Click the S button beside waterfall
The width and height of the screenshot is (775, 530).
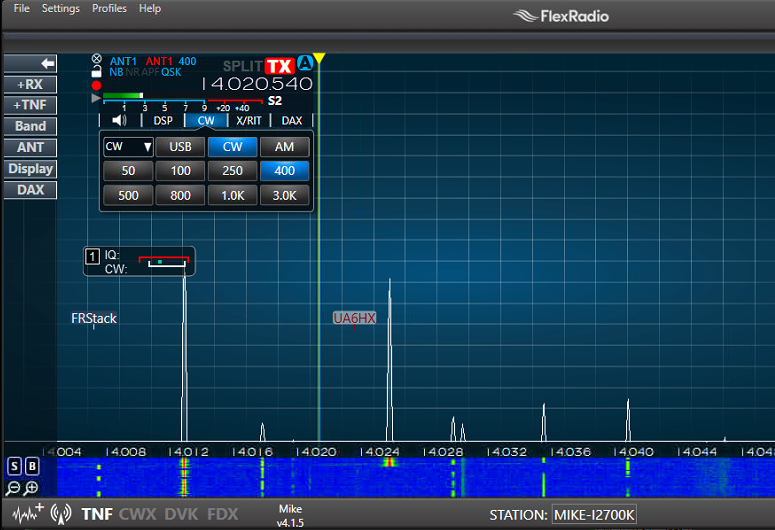15,466
